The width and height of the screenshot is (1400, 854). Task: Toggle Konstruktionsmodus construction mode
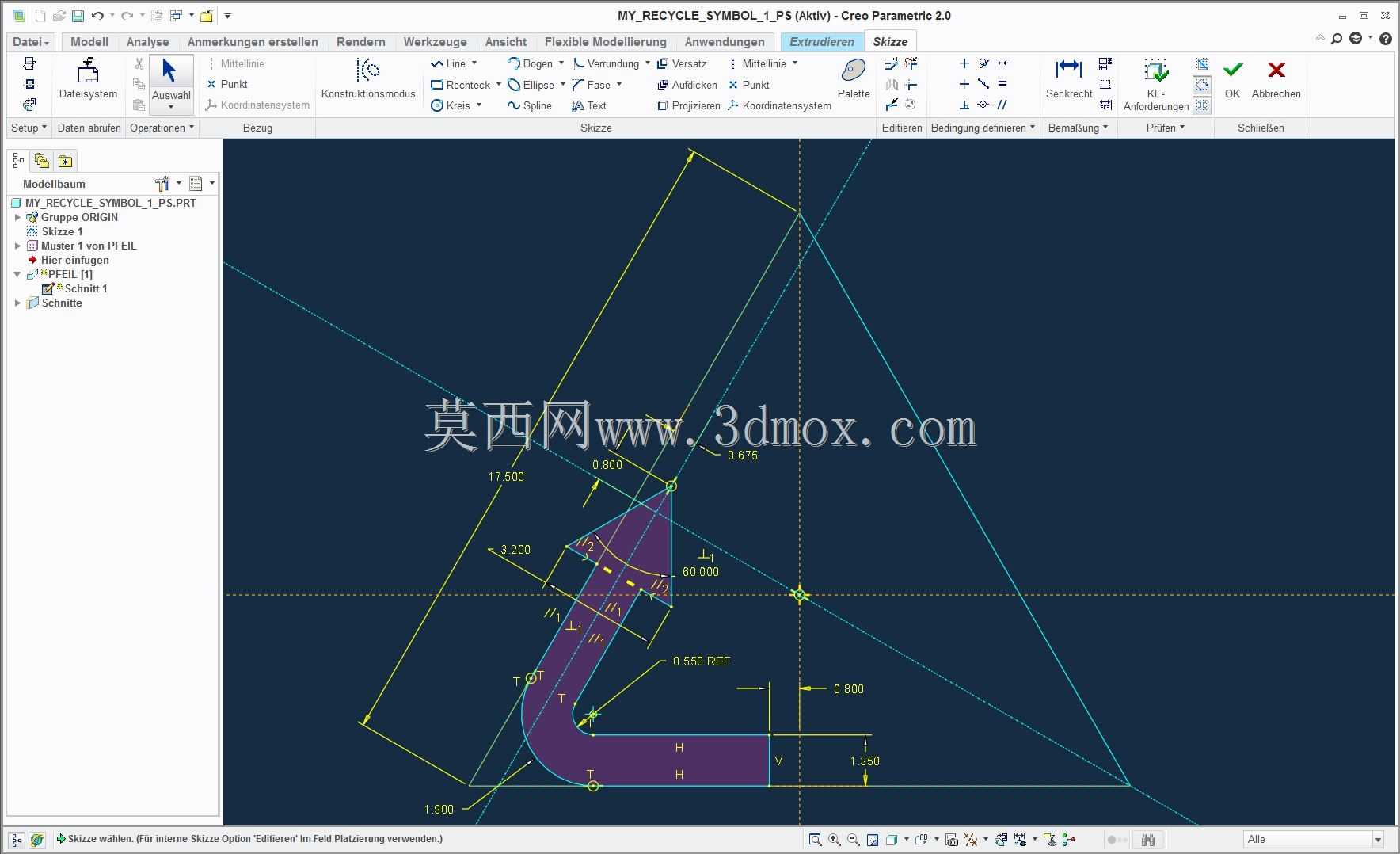click(x=368, y=79)
